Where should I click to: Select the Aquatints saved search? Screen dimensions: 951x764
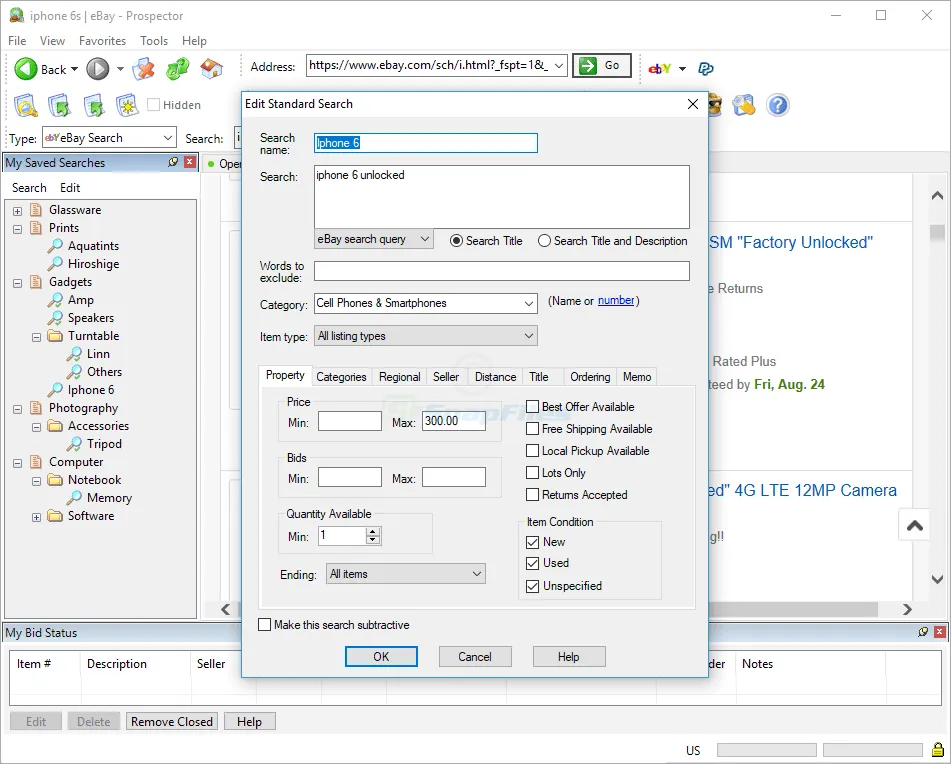[93, 246]
